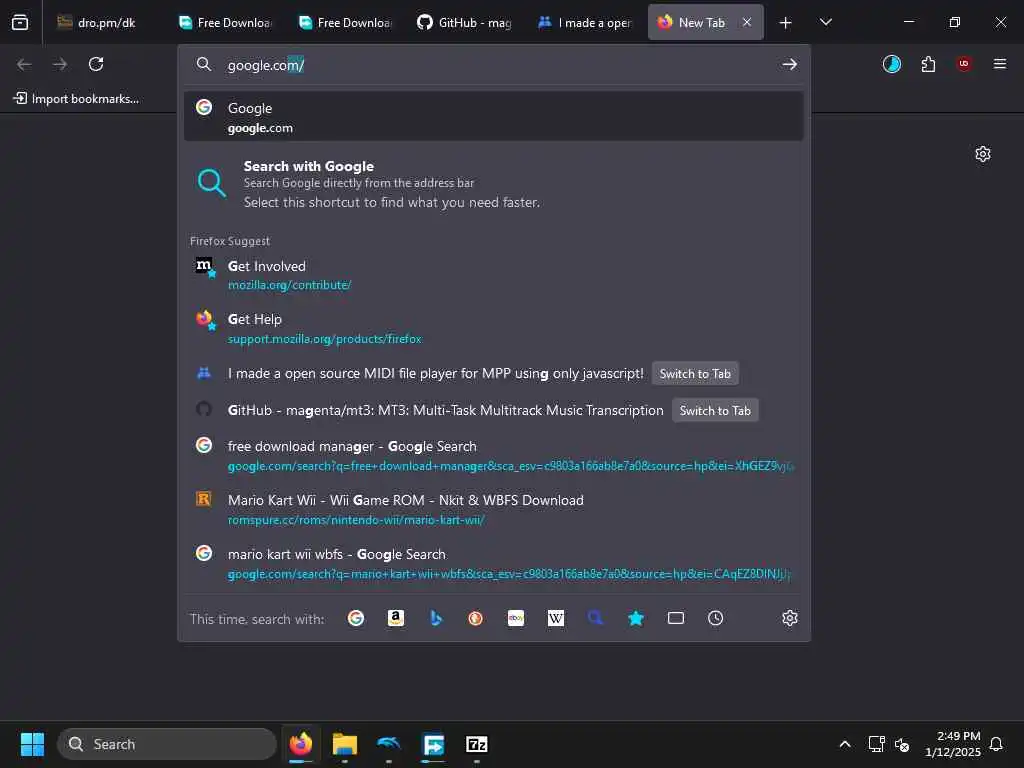
Task: Open search settings gear in suggestions panel
Action: 790,618
